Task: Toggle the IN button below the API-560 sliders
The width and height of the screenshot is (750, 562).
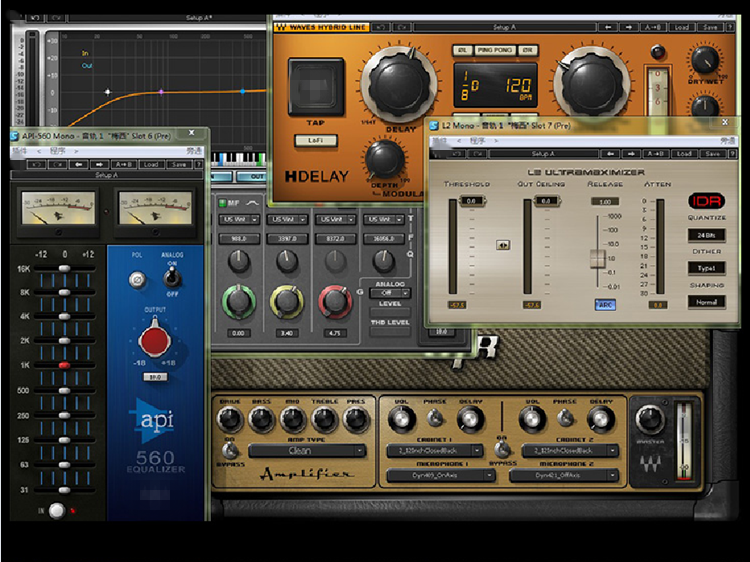Action: (56, 510)
